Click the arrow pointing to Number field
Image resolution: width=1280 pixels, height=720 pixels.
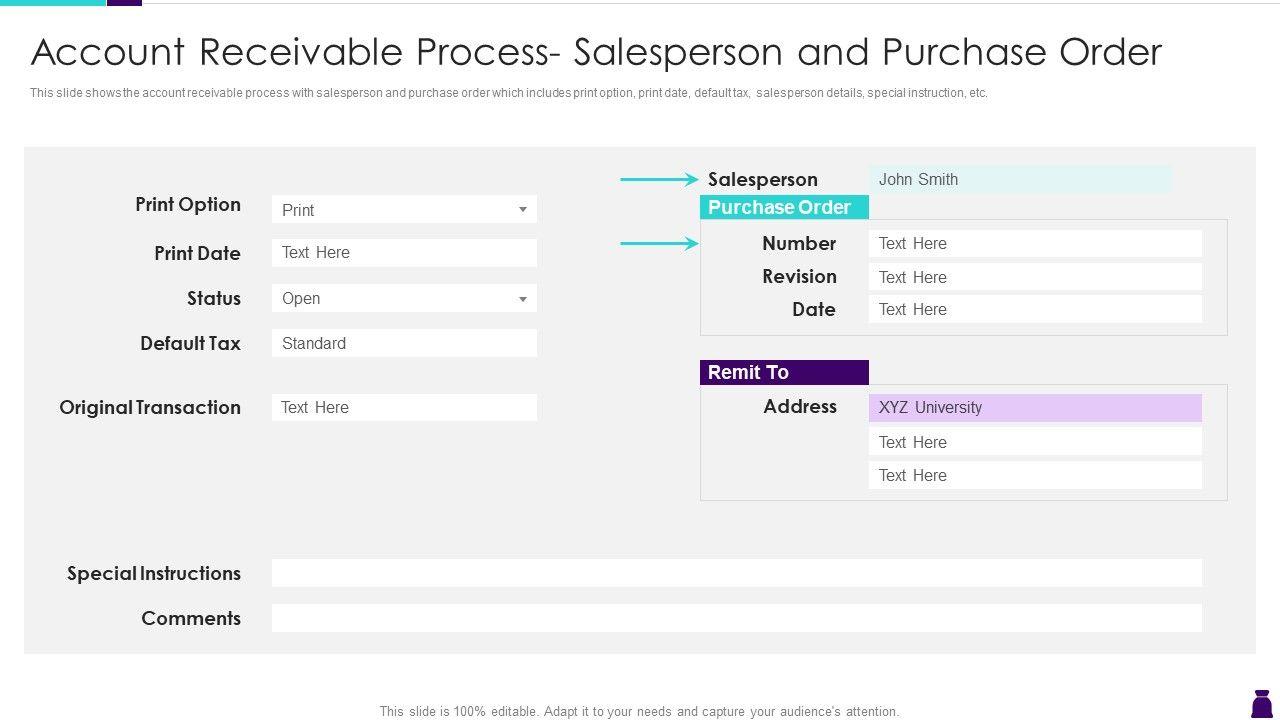coord(659,243)
